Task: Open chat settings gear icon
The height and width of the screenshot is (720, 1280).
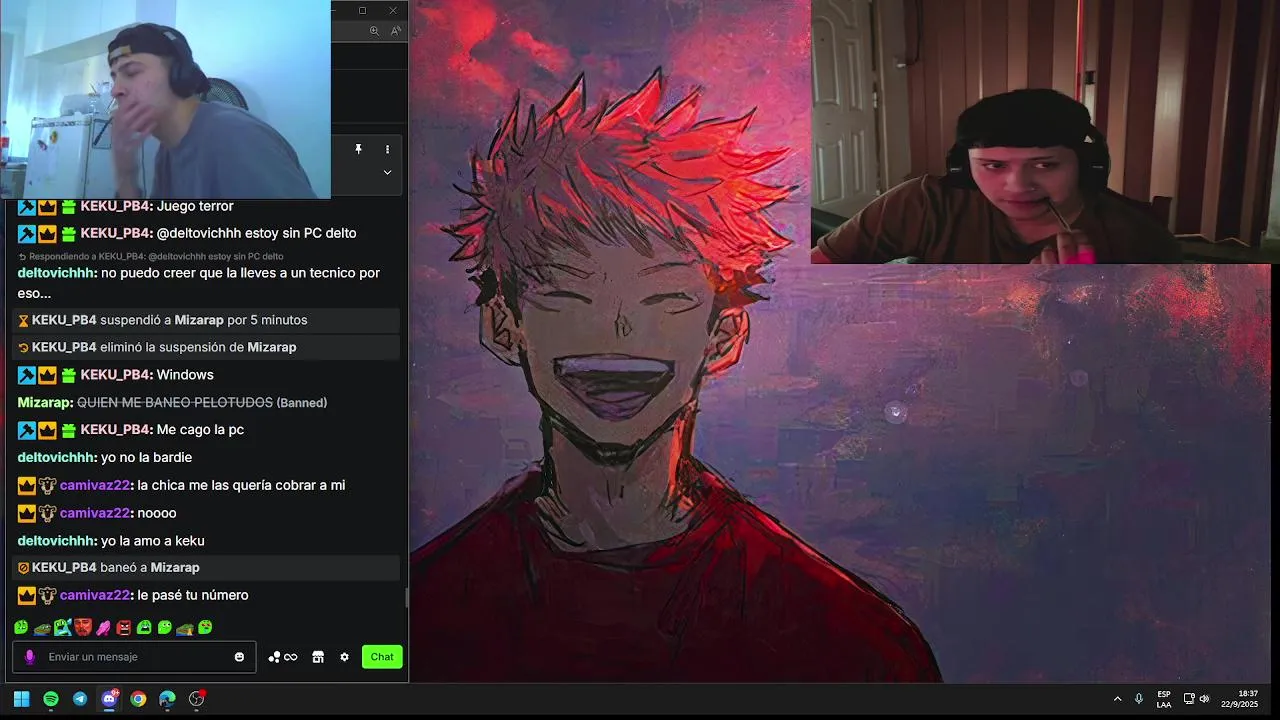Action: point(345,657)
